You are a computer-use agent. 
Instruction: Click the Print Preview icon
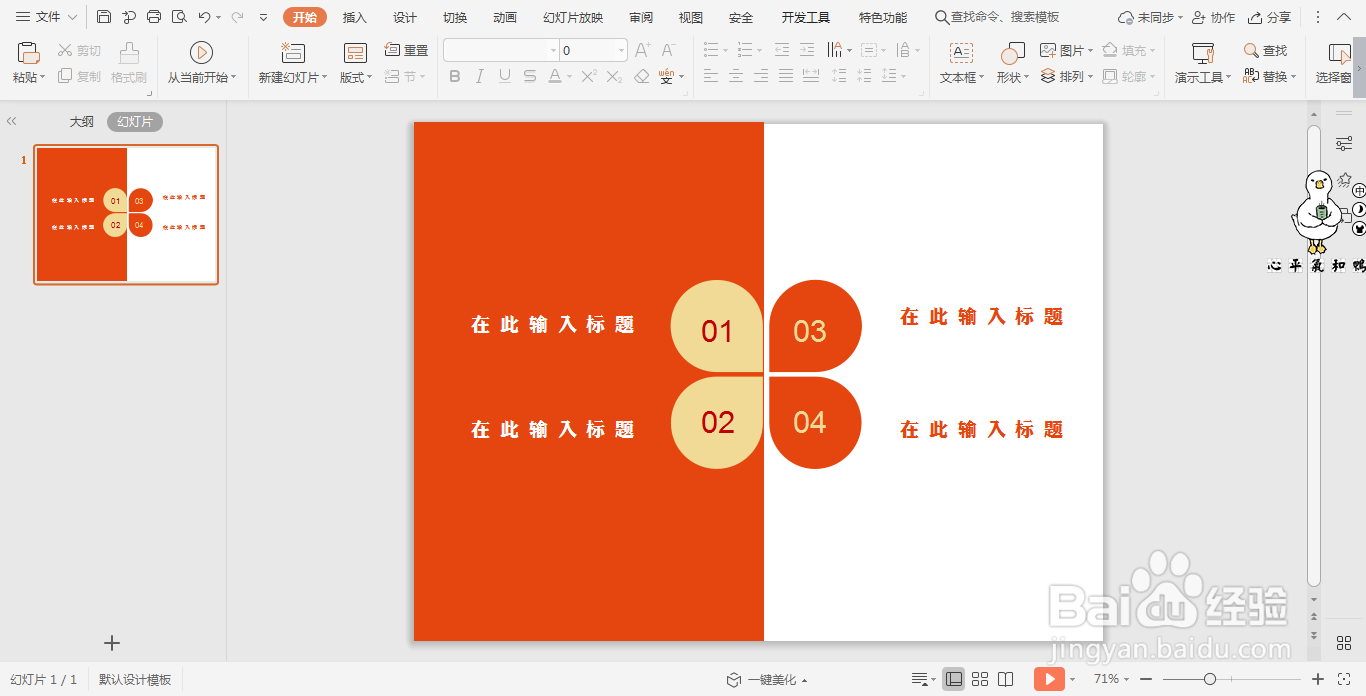[179, 17]
